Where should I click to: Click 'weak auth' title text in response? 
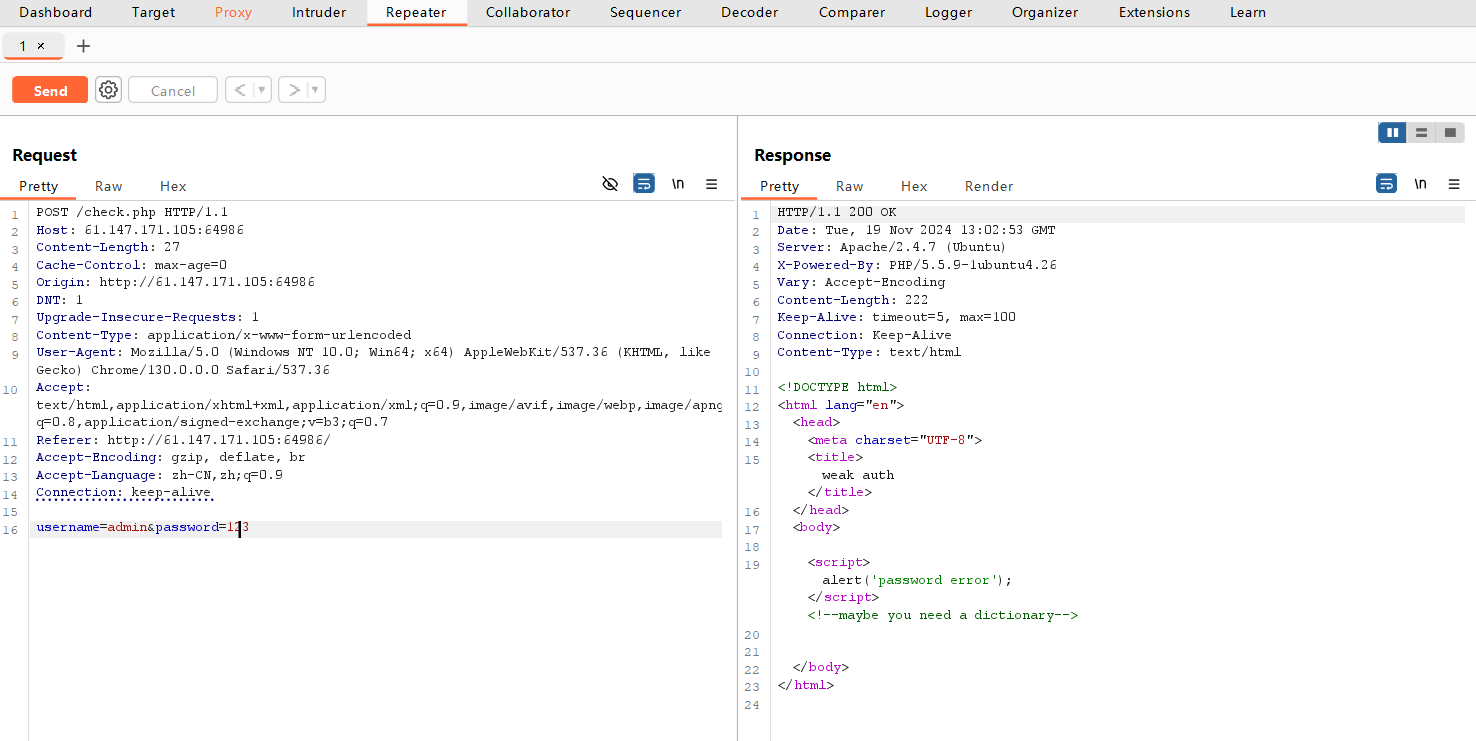coord(858,475)
